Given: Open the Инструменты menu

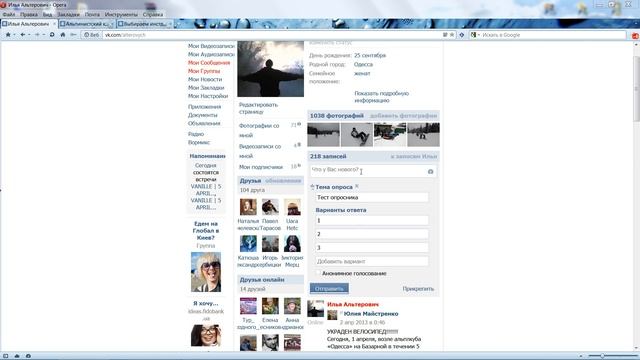Looking at the screenshot, I should click(121, 14).
